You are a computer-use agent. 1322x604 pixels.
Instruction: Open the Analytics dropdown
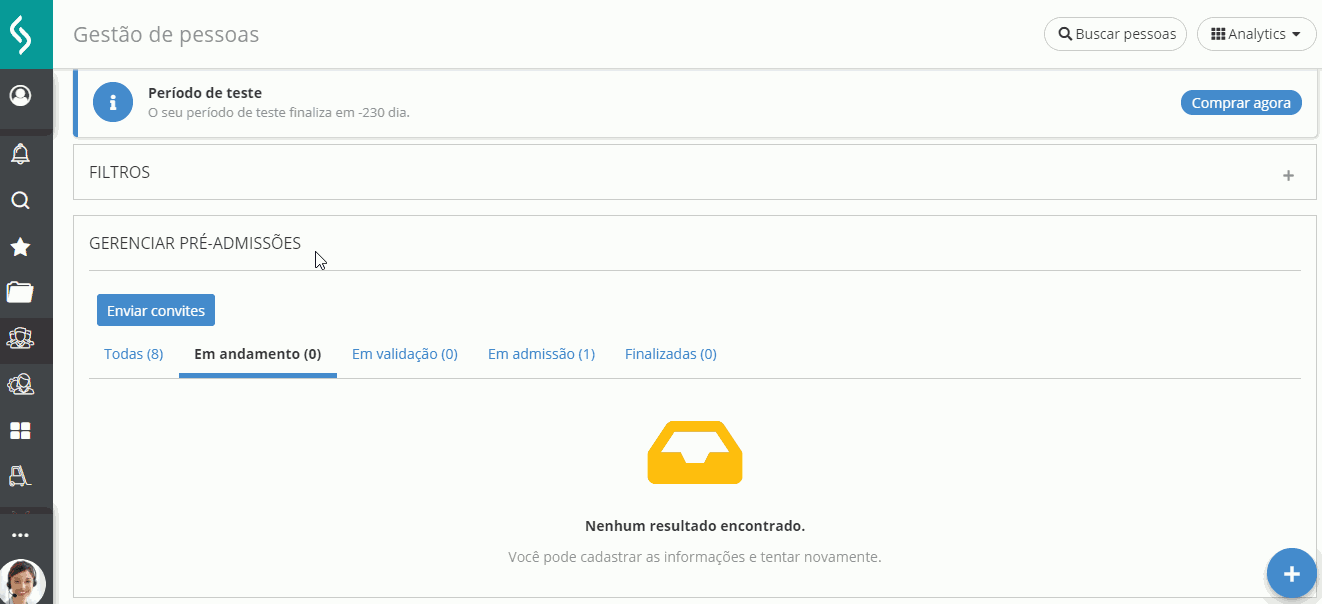click(x=1256, y=34)
